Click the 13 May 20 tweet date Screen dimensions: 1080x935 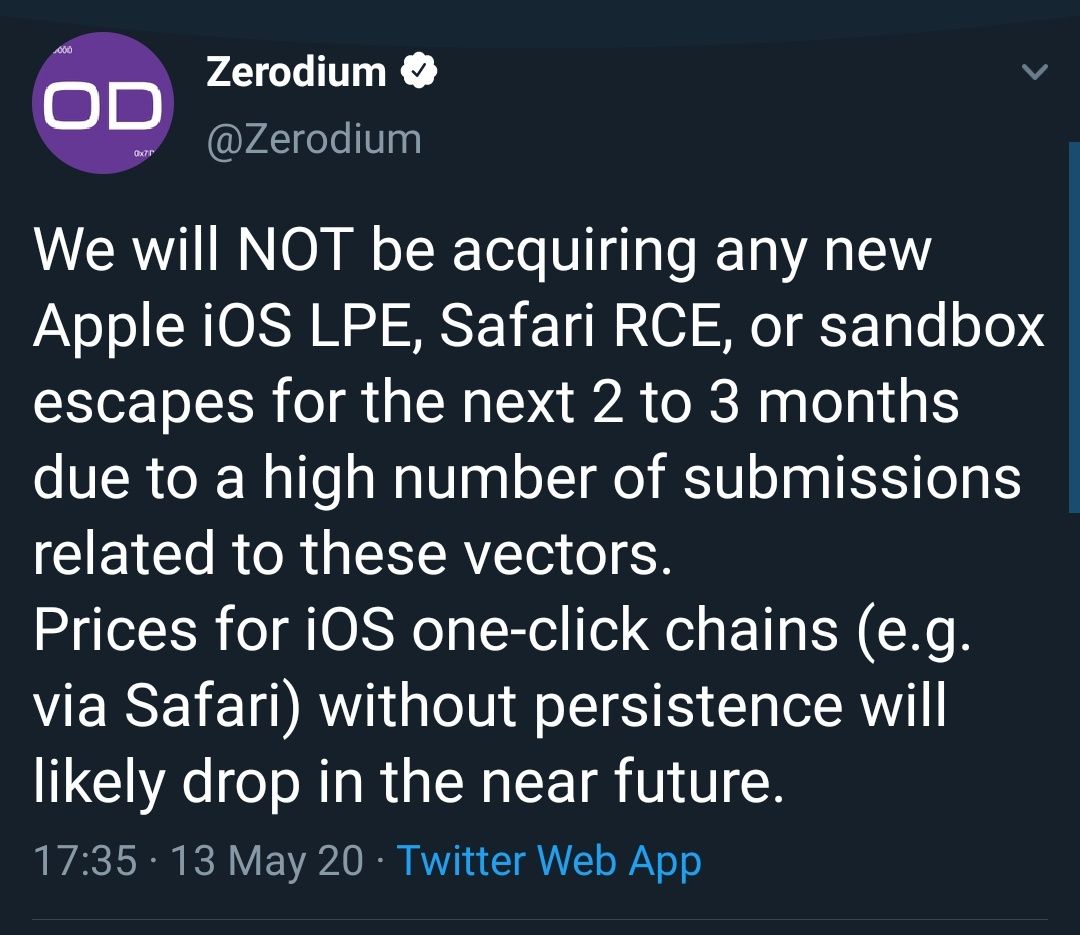tap(268, 860)
